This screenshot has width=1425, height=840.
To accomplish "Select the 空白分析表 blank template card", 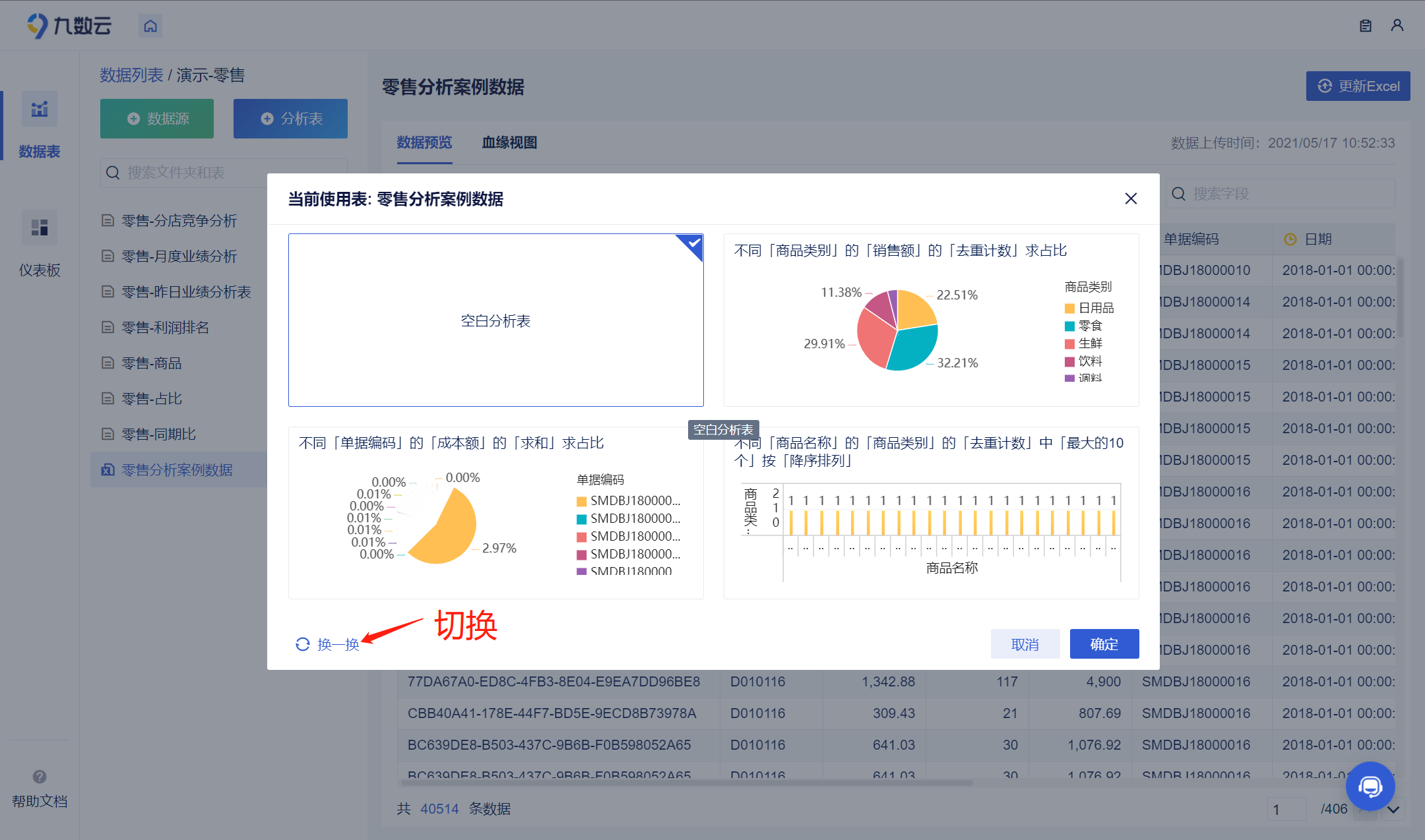I will tap(495, 320).
